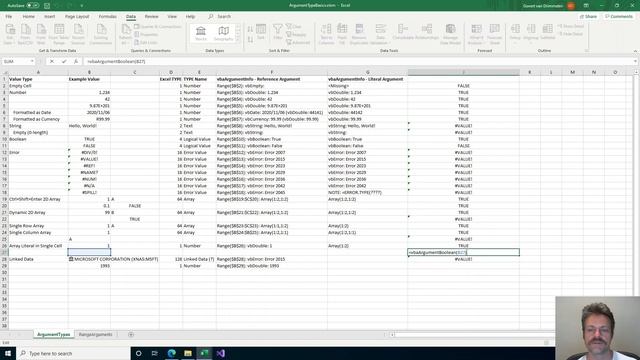Expand the formula bar
The image size is (640, 360).
(x=635, y=61)
